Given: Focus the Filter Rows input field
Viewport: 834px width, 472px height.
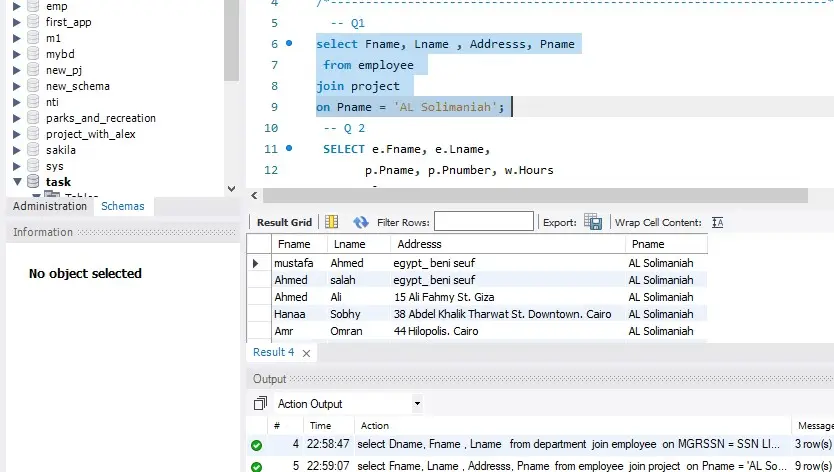Looking at the screenshot, I should pos(483,221).
